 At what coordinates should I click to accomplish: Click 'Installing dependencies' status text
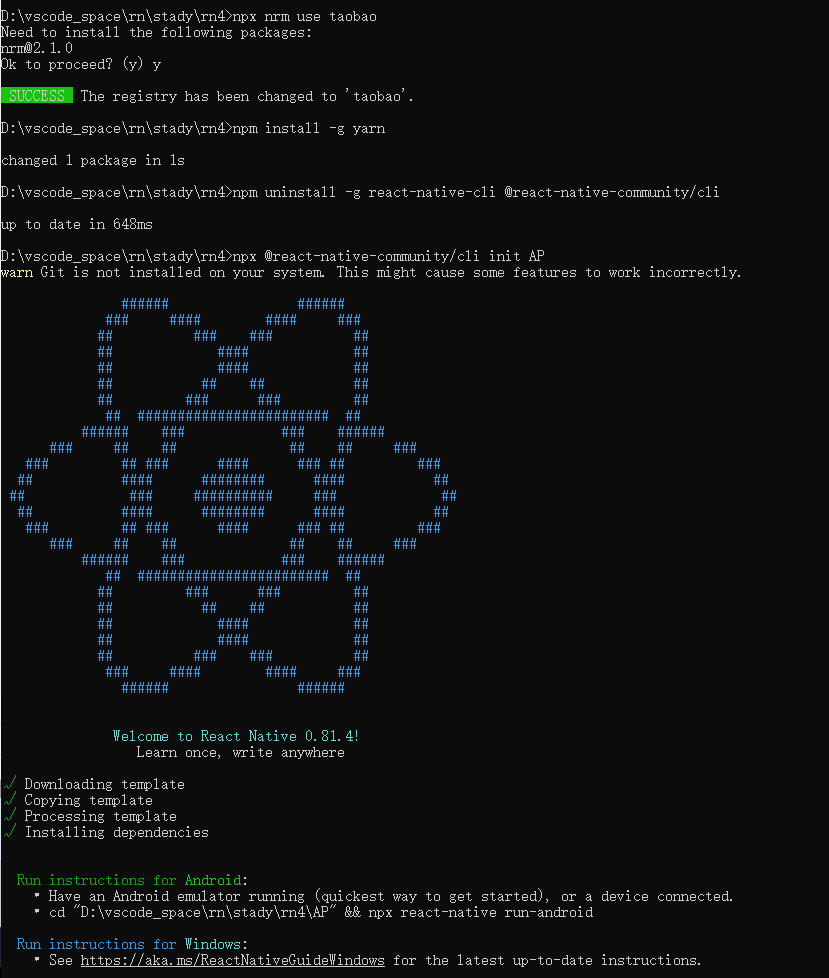pos(117,833)
